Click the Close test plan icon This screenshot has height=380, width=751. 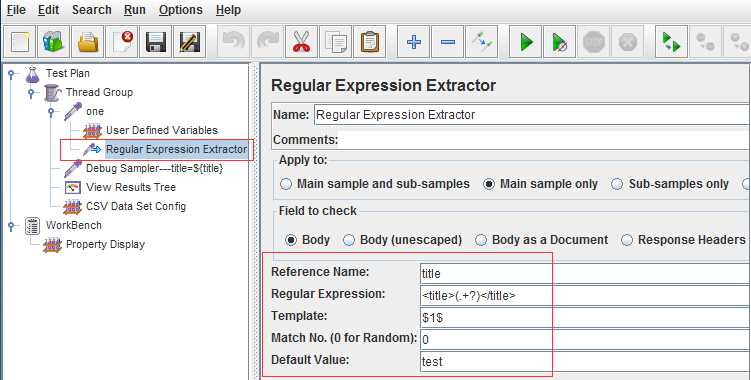click(122, 42)
